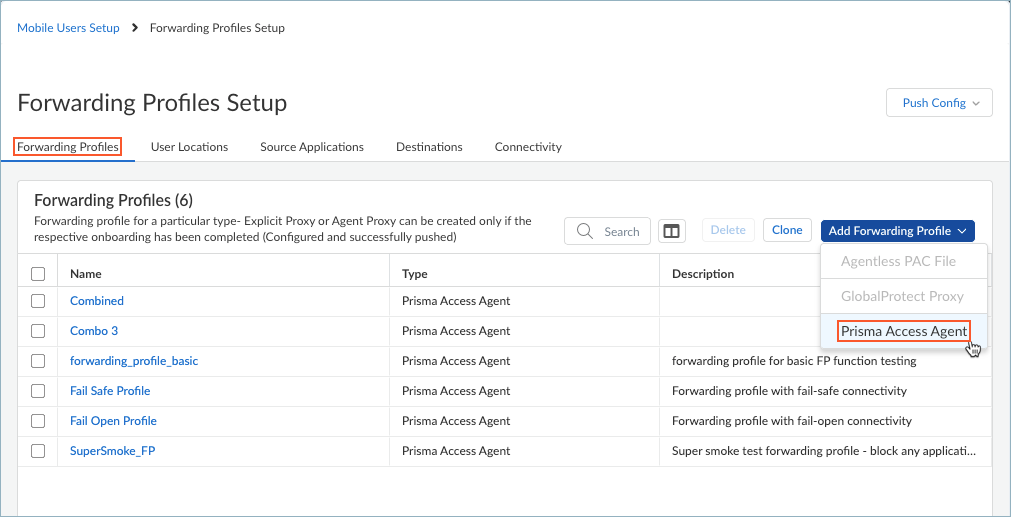The image size is (1011, 517).
Task: Open the Fail Open Profile link
Action: point(113,421)
